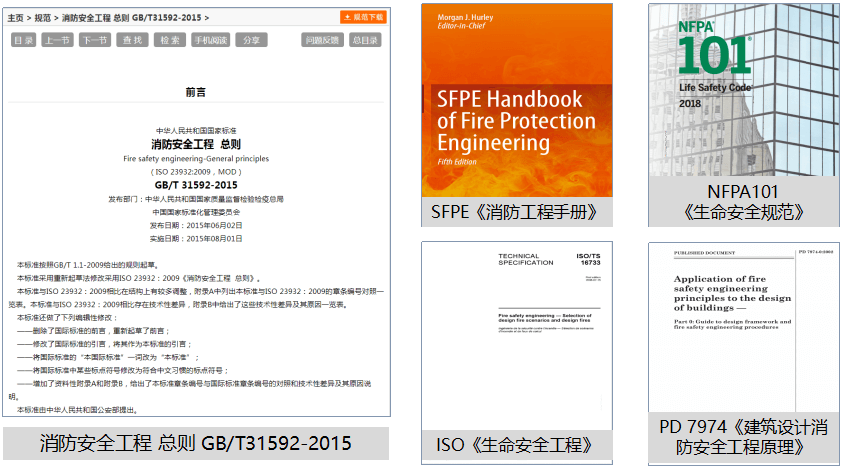This screenshot has height=468, width=844.
Task: Open 手机阅读 mobile reading
Action: (x=211, y=40)
